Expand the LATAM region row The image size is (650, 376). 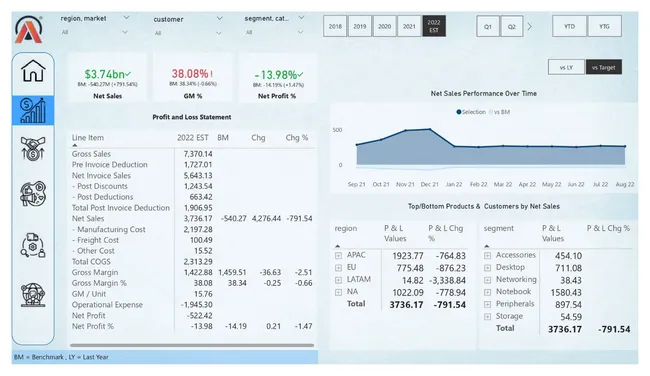[338, 280]
